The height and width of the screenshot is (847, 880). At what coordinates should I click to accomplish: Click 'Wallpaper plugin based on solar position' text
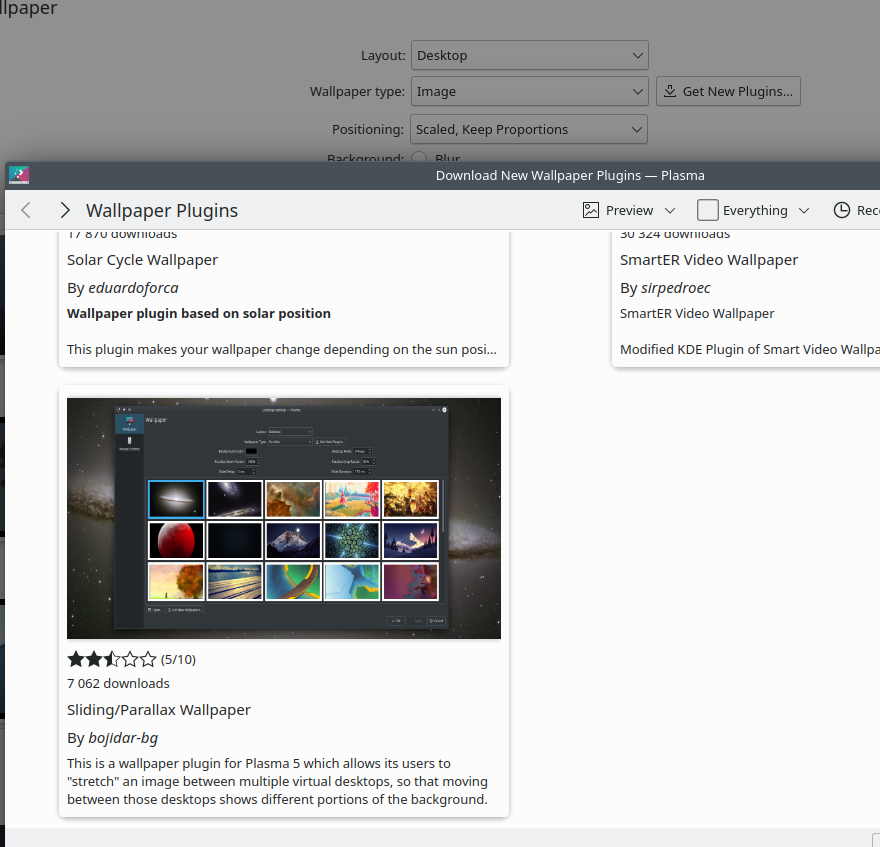coord(199,313)
